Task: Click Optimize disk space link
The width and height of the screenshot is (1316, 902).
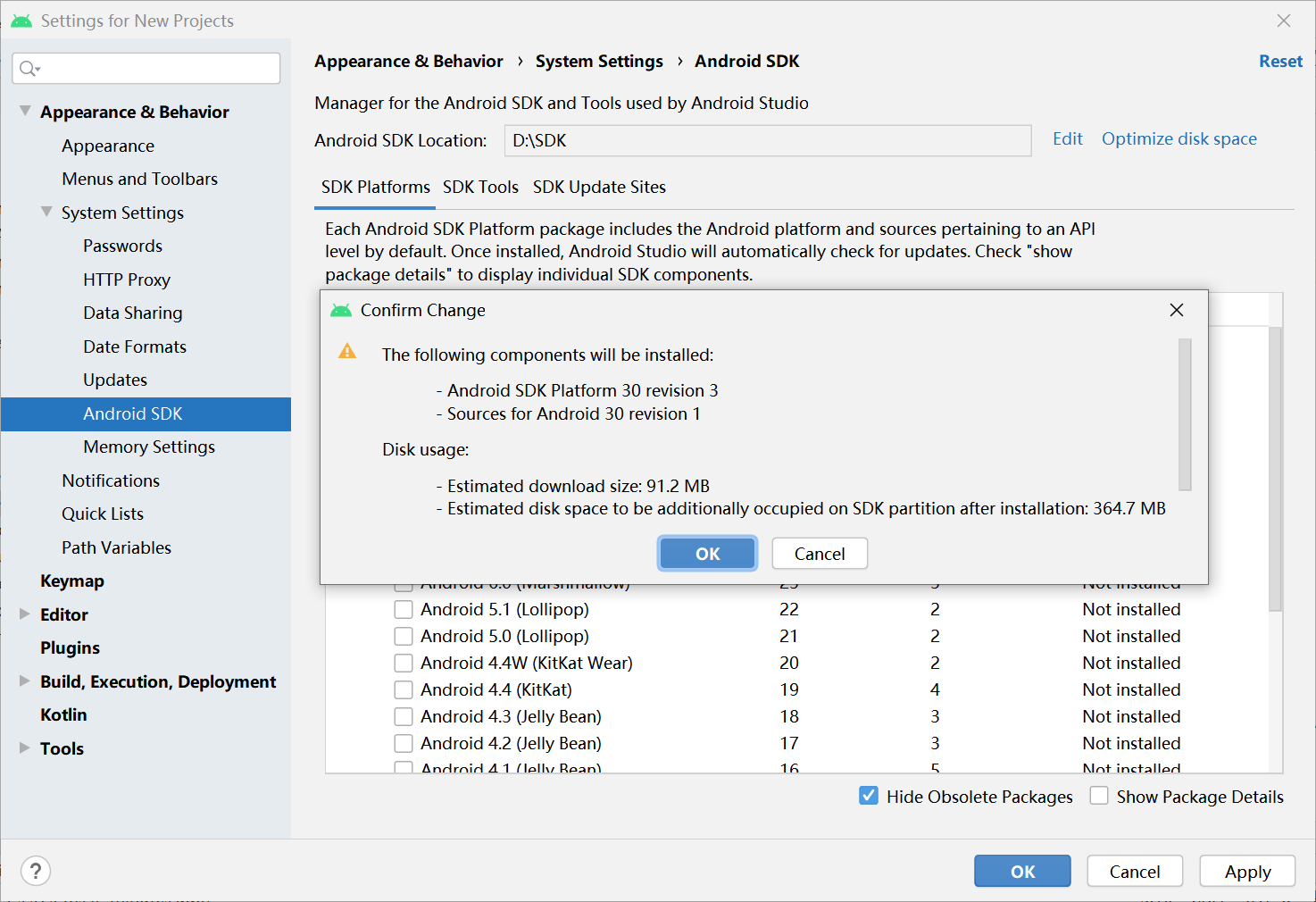Action: (1179, 139)
